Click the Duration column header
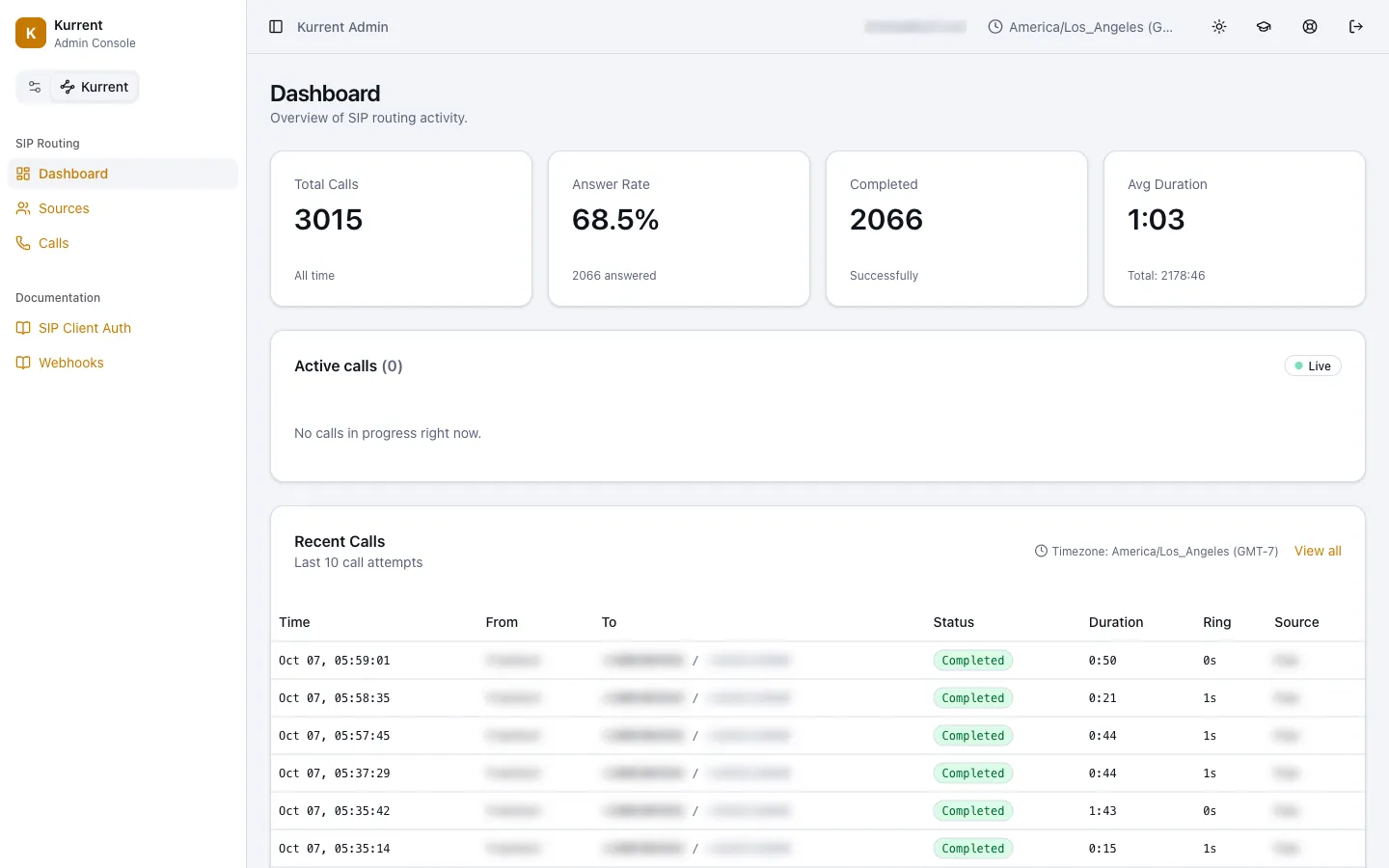The width and height of the screenshot is (1389, 868). point(1116,622)
